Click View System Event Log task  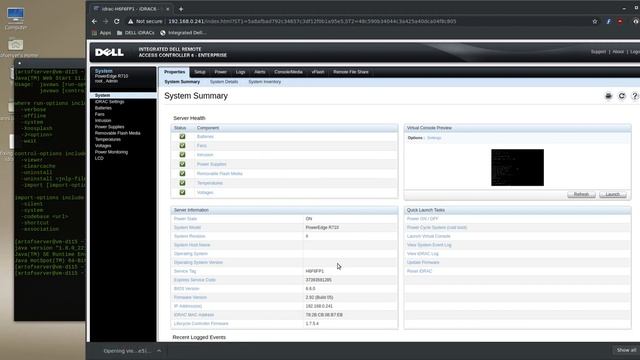[429, 245]
